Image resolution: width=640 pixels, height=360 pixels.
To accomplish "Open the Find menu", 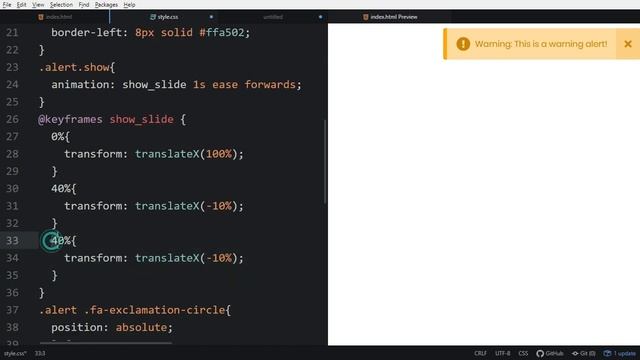I will click(84, 5).
